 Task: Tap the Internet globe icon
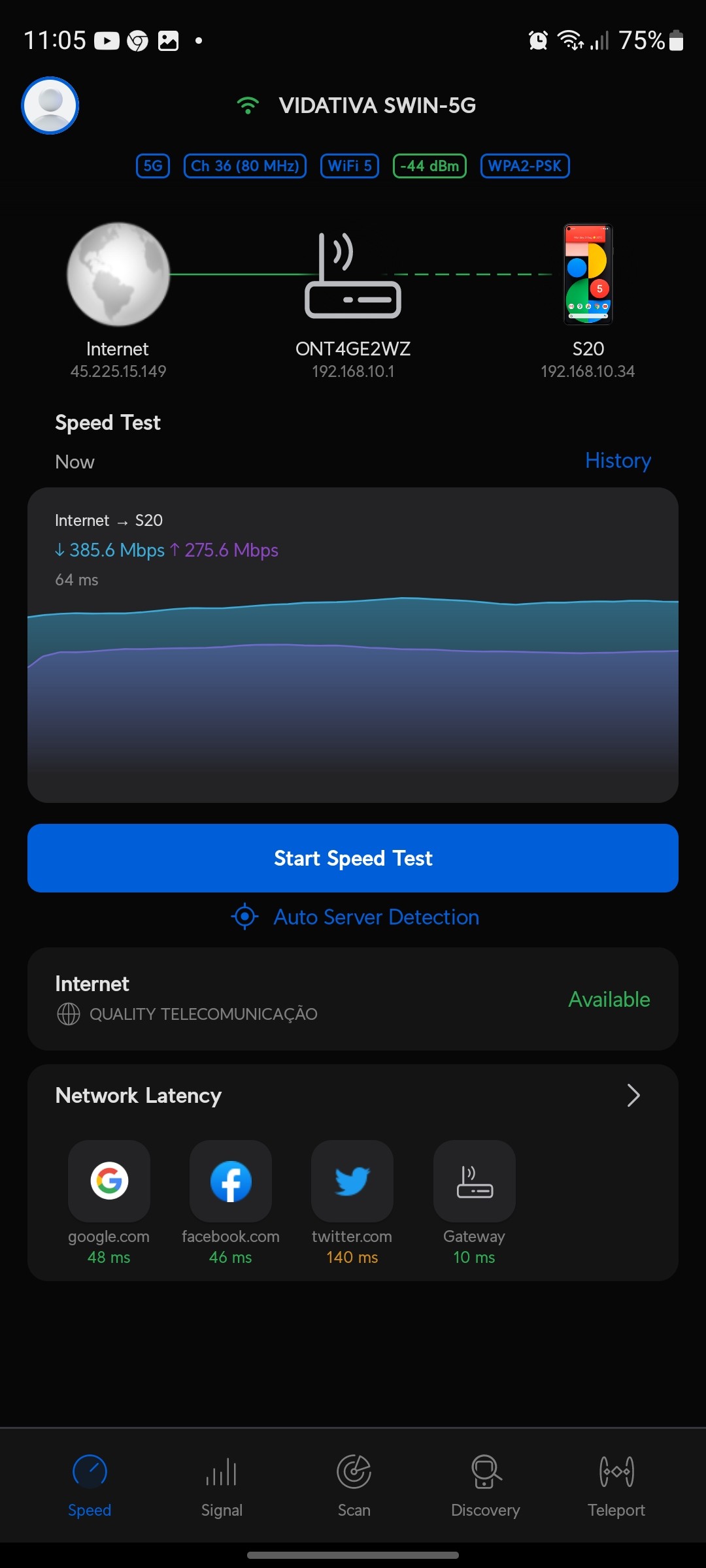coord(118,274)
